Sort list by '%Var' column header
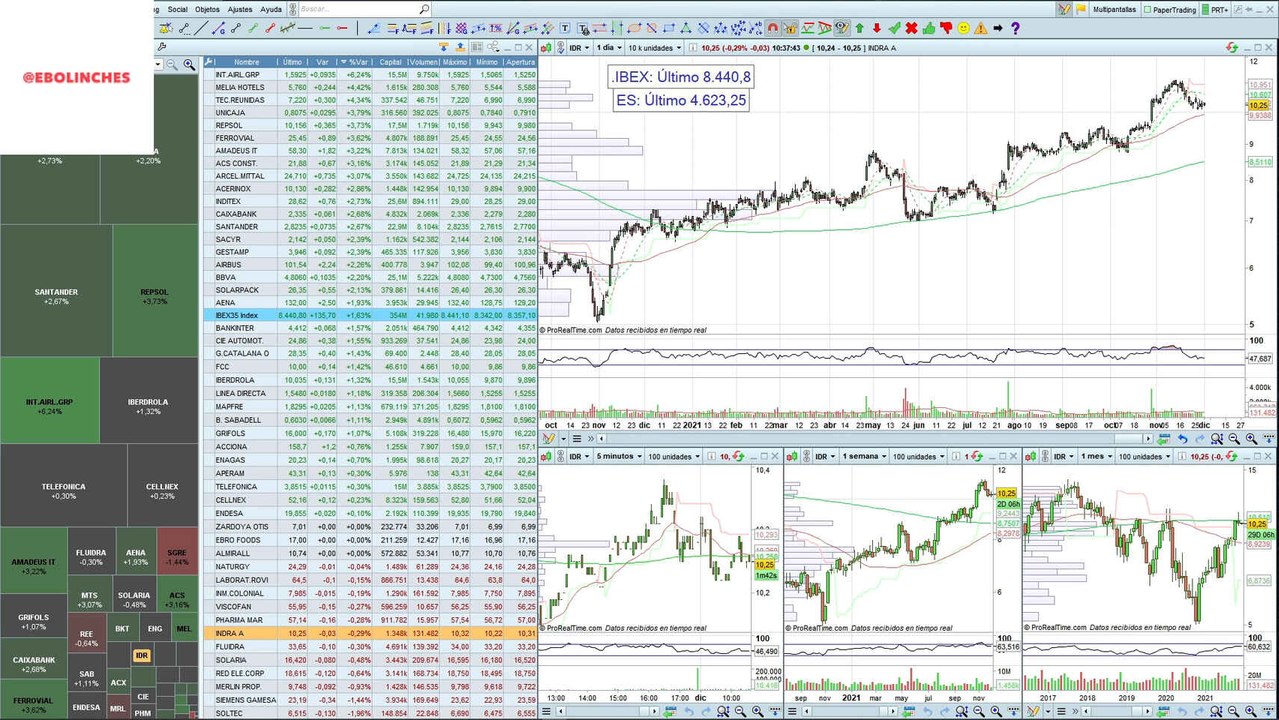Viewport: 1279px width, 720px height. [355, 62]
